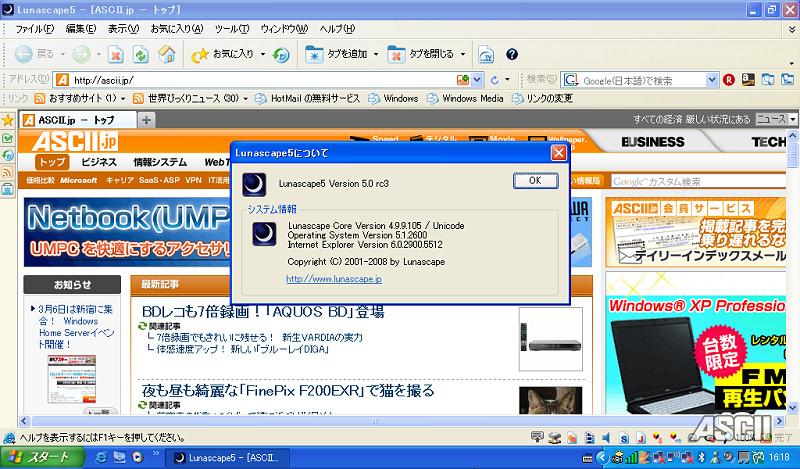Click the speaker mute icon in status bar
The width and height of the screenshot is (800, 469).
pos(606,437)
